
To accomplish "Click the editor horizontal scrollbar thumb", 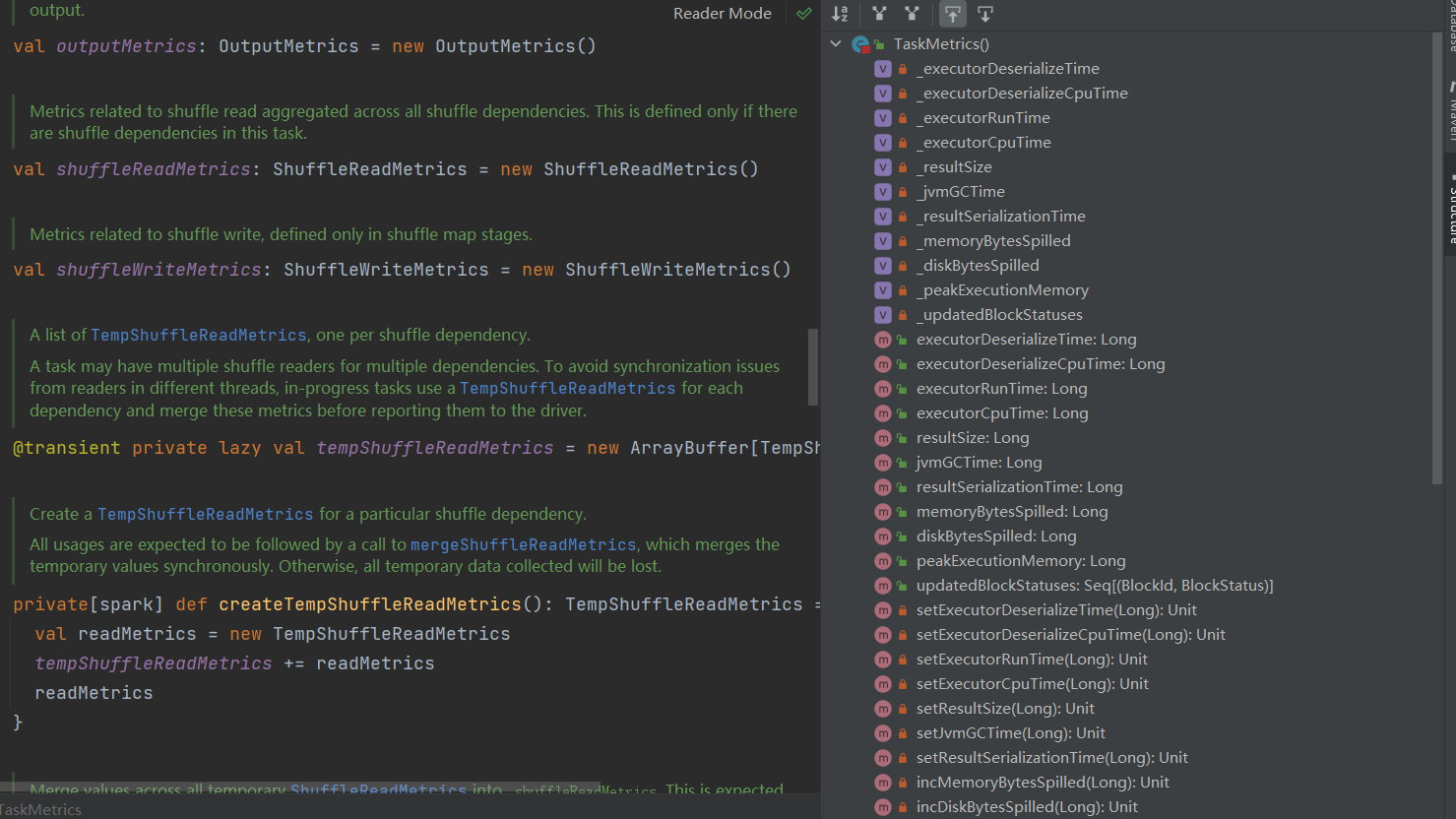I will pyautogui.click(x=300, y=787).
